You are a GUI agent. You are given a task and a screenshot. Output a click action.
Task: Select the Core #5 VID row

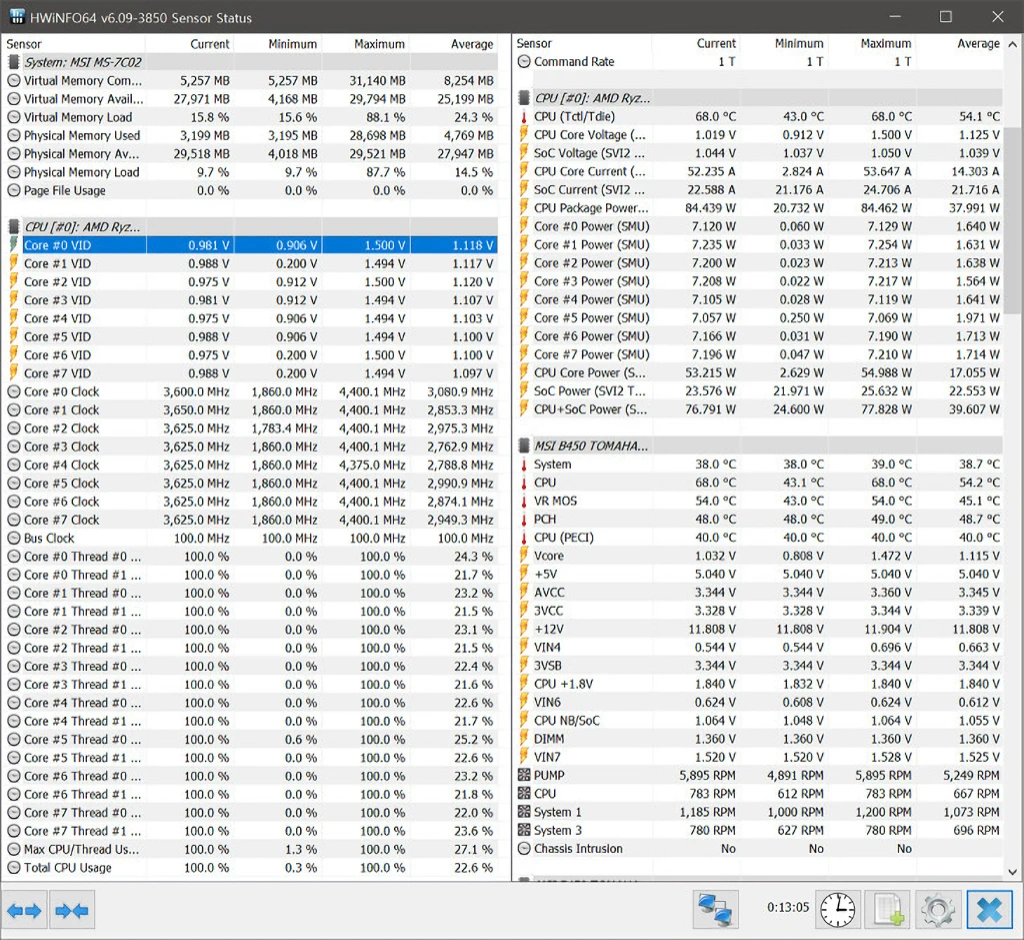tap(250, 337)
